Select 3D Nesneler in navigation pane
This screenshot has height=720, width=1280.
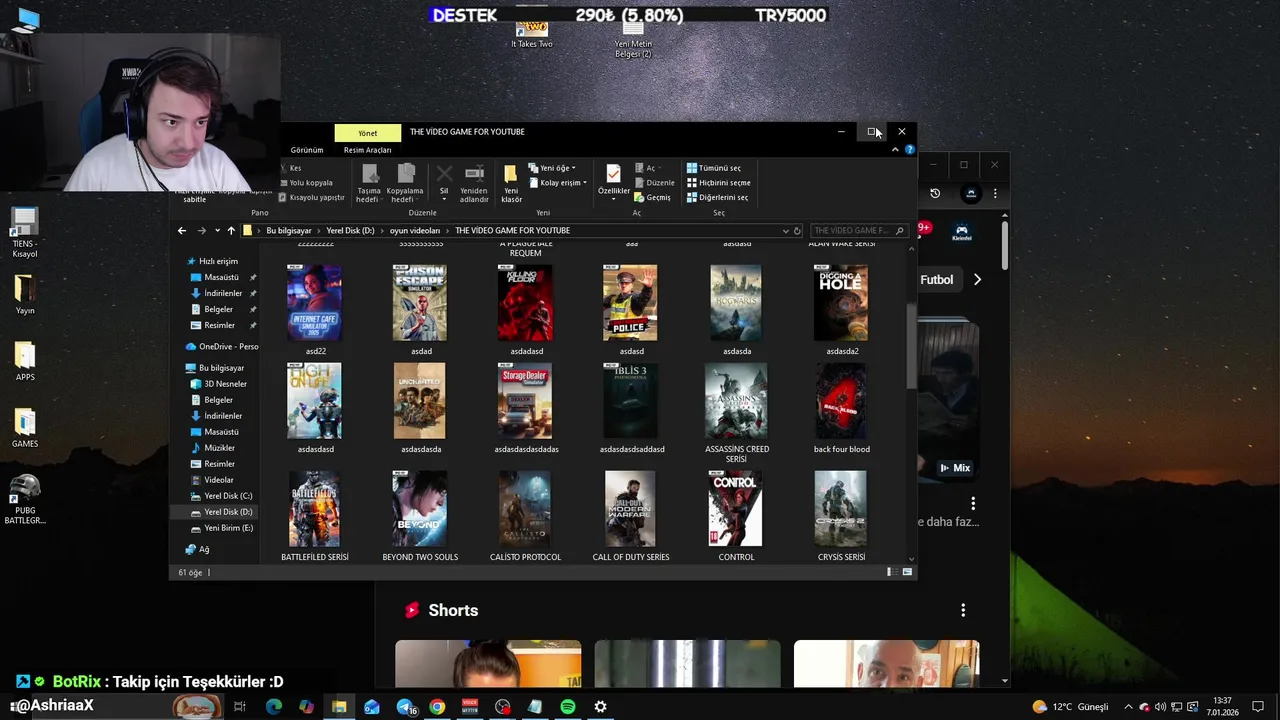(218, 384)
